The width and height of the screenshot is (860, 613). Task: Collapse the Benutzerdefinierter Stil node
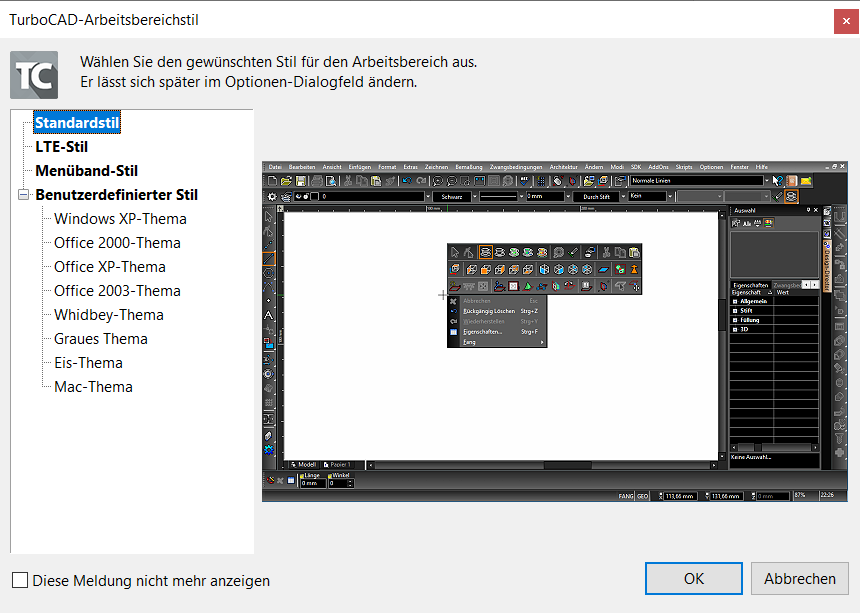[23, 195]
